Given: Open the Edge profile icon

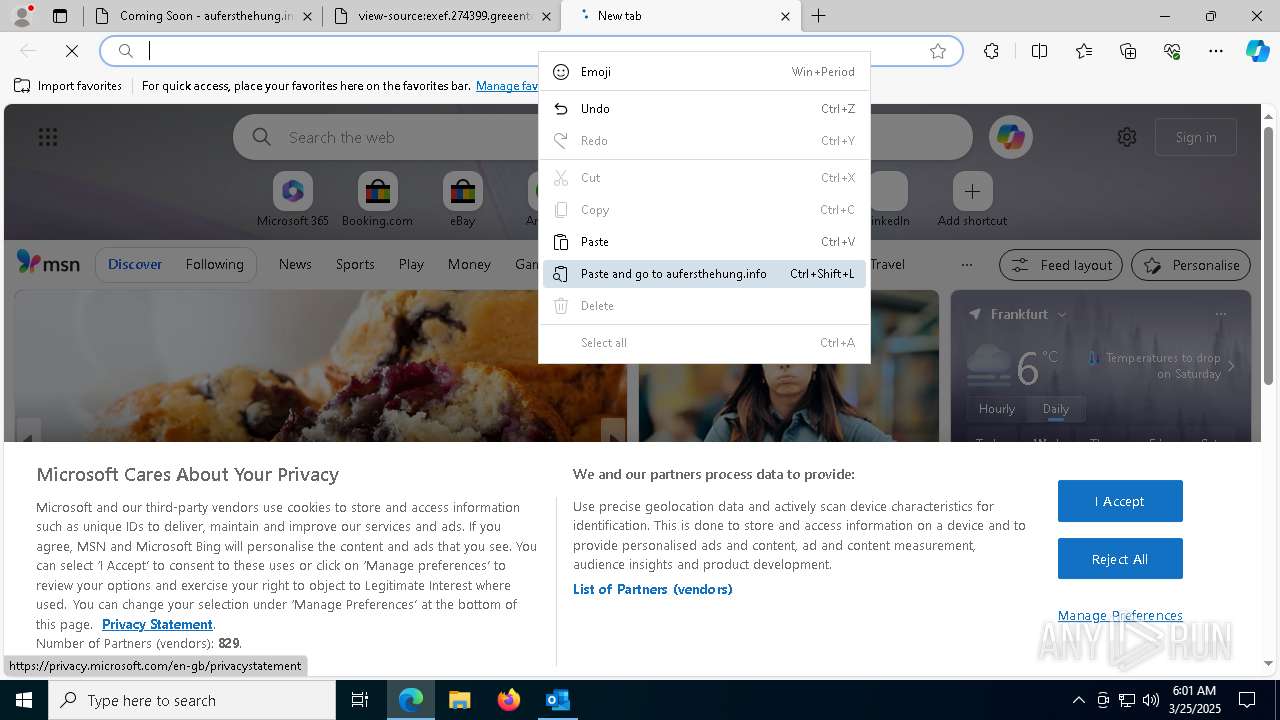Looking at the screenshot, I should click(22, 16).
